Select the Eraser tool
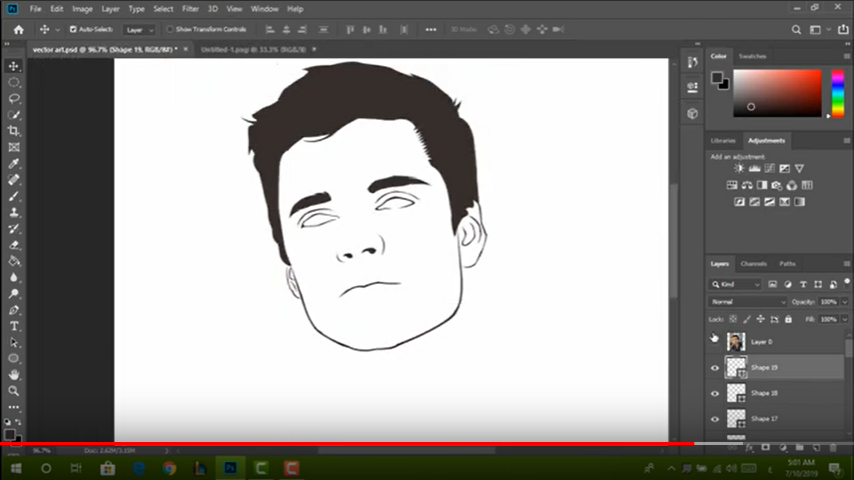This screenshot has height=480, width=854. click(14, 245)
